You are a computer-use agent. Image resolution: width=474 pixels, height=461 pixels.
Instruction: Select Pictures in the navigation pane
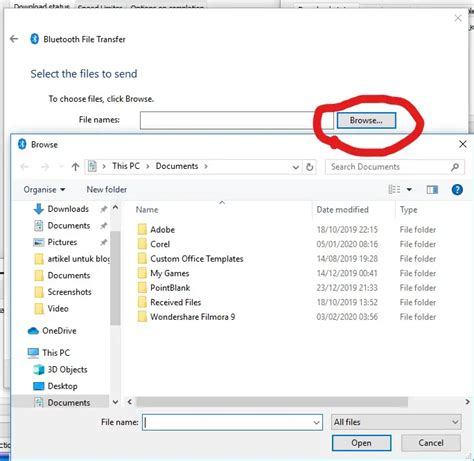62,242
